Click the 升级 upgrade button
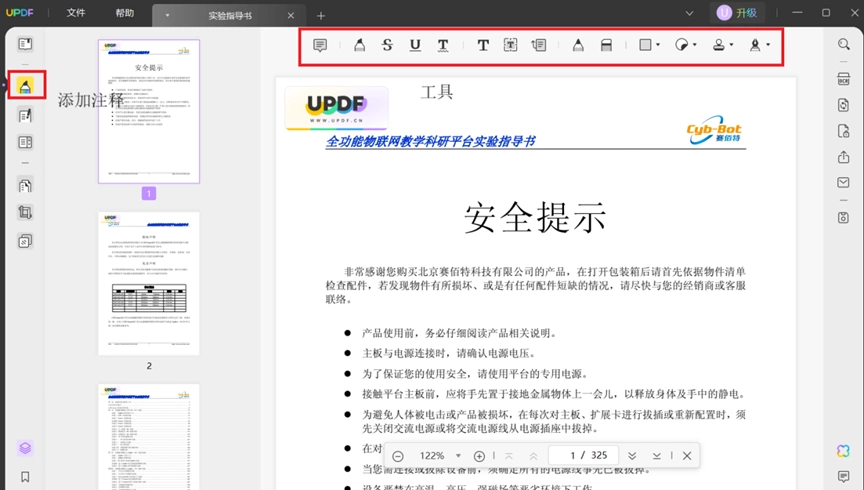The image size is (864, 490). [737, 13]
